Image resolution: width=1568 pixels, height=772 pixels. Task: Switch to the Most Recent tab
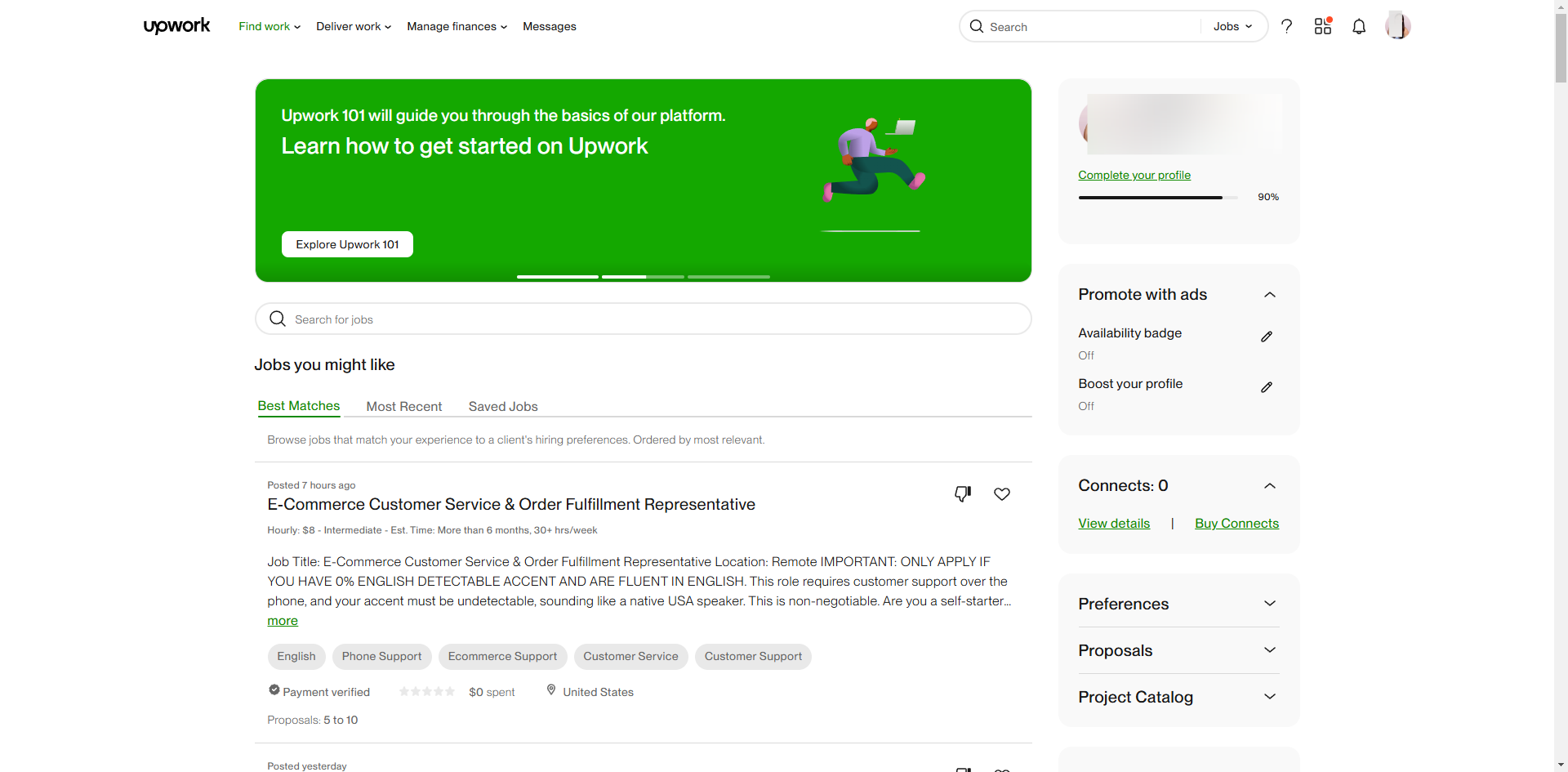[x=403, y=406]
